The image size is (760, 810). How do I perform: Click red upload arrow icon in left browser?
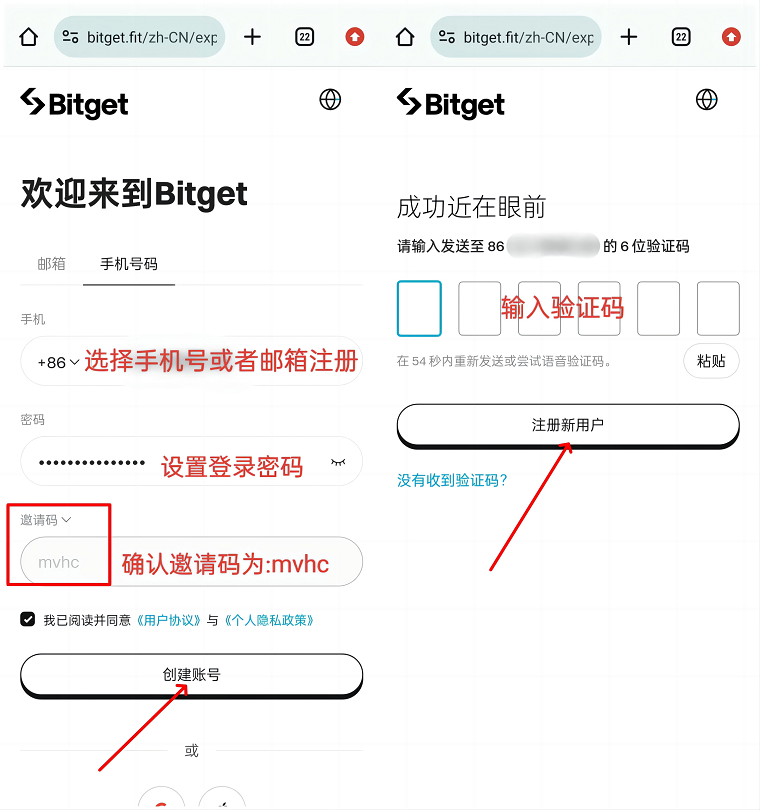[354, 37]
